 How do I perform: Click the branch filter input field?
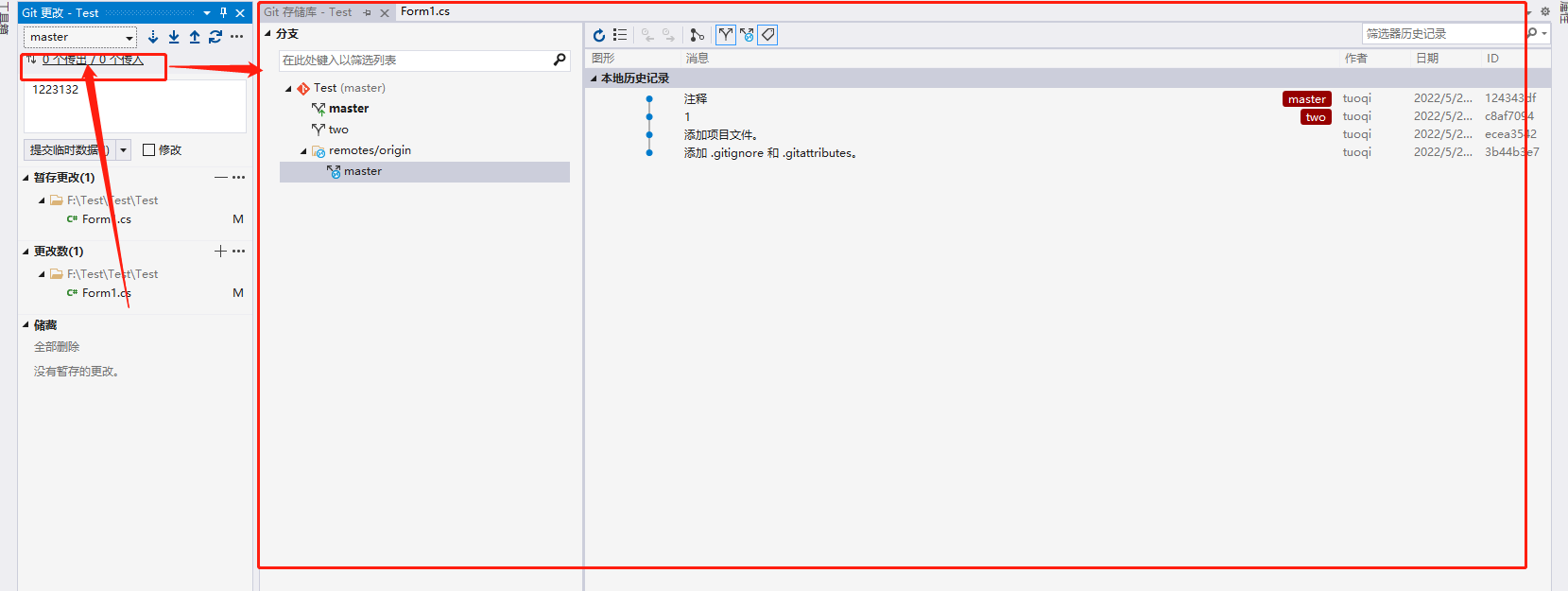[415, 61]
